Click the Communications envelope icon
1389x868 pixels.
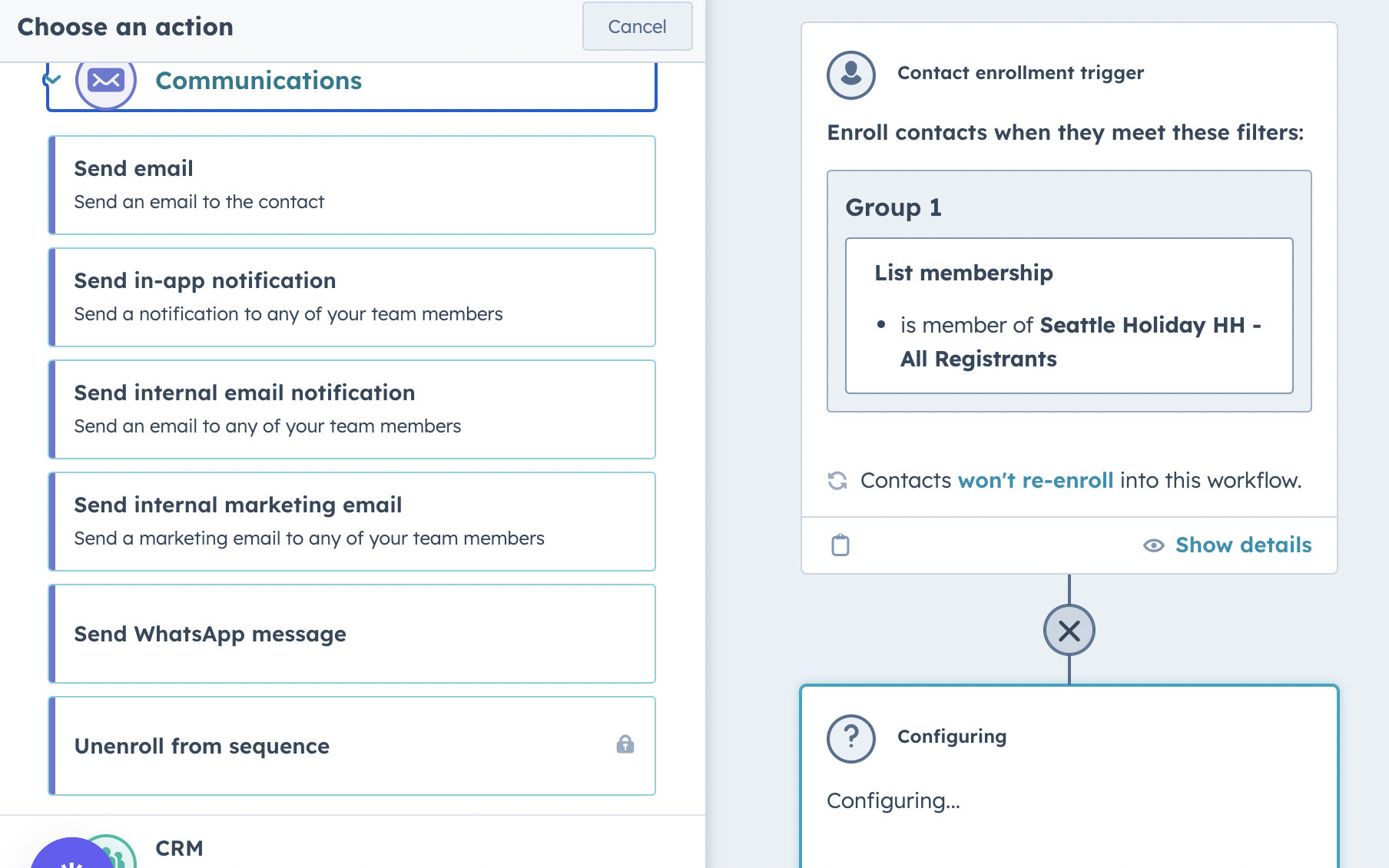click(x=106, y=81)
